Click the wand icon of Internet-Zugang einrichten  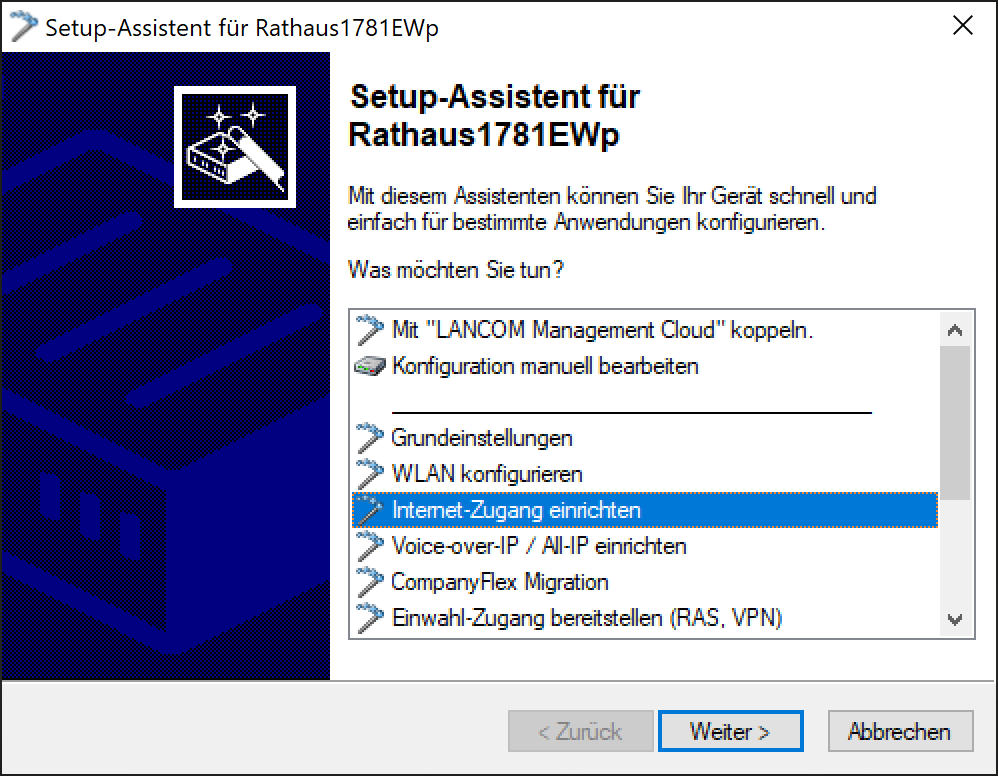[x=369, y=510]
